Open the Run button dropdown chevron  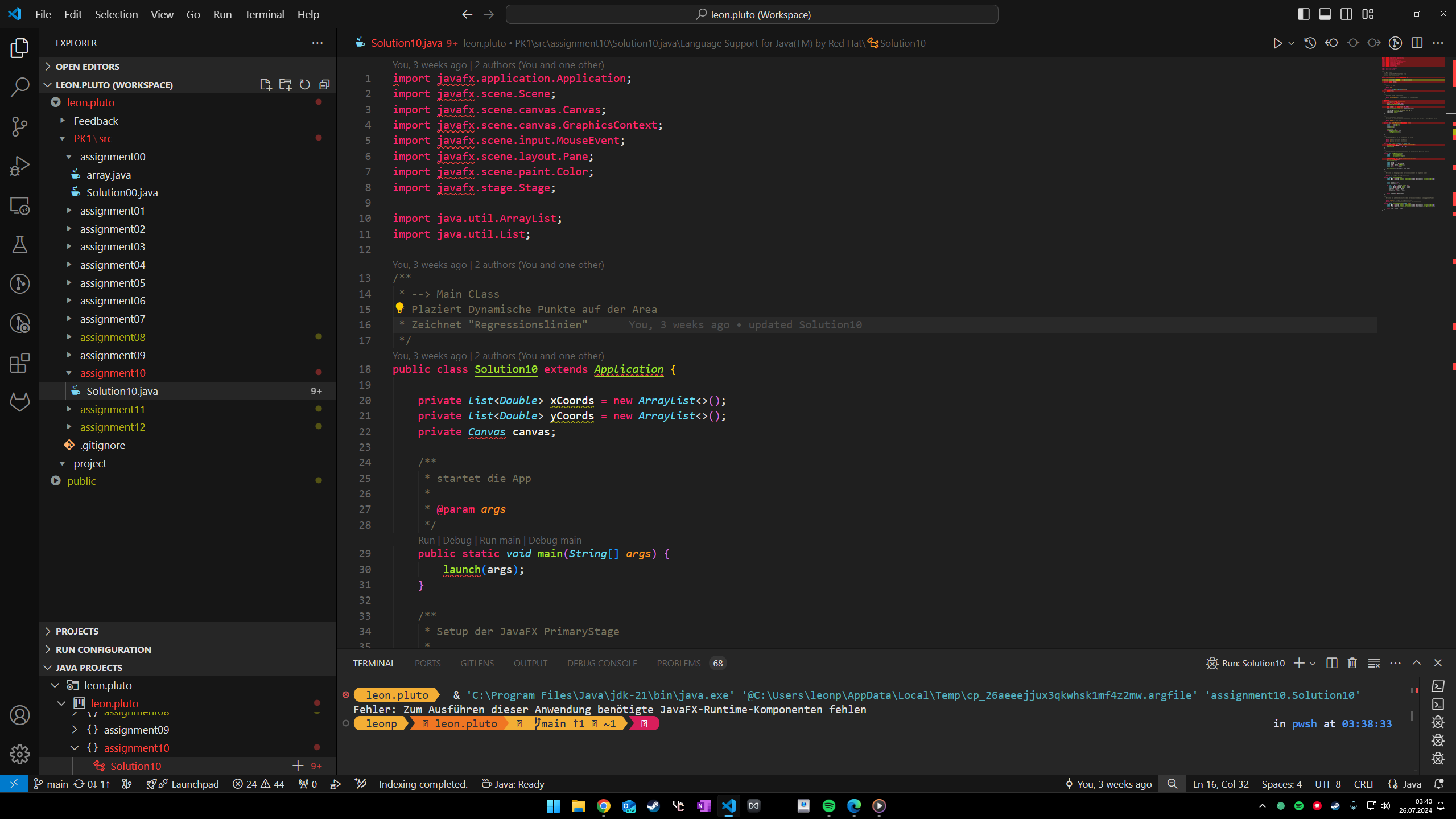(1290, 43)
